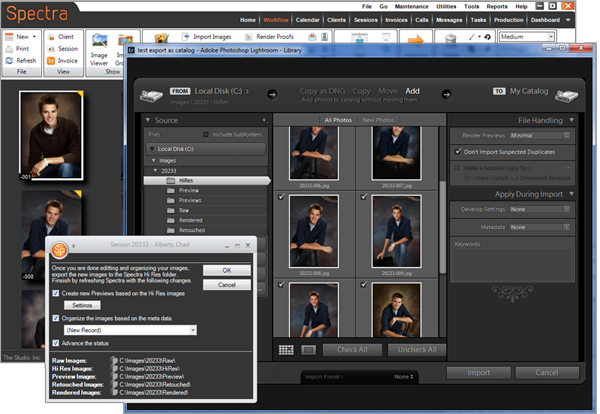
Task: Click the New icon in Spectra File group
Action: point(9,37)
